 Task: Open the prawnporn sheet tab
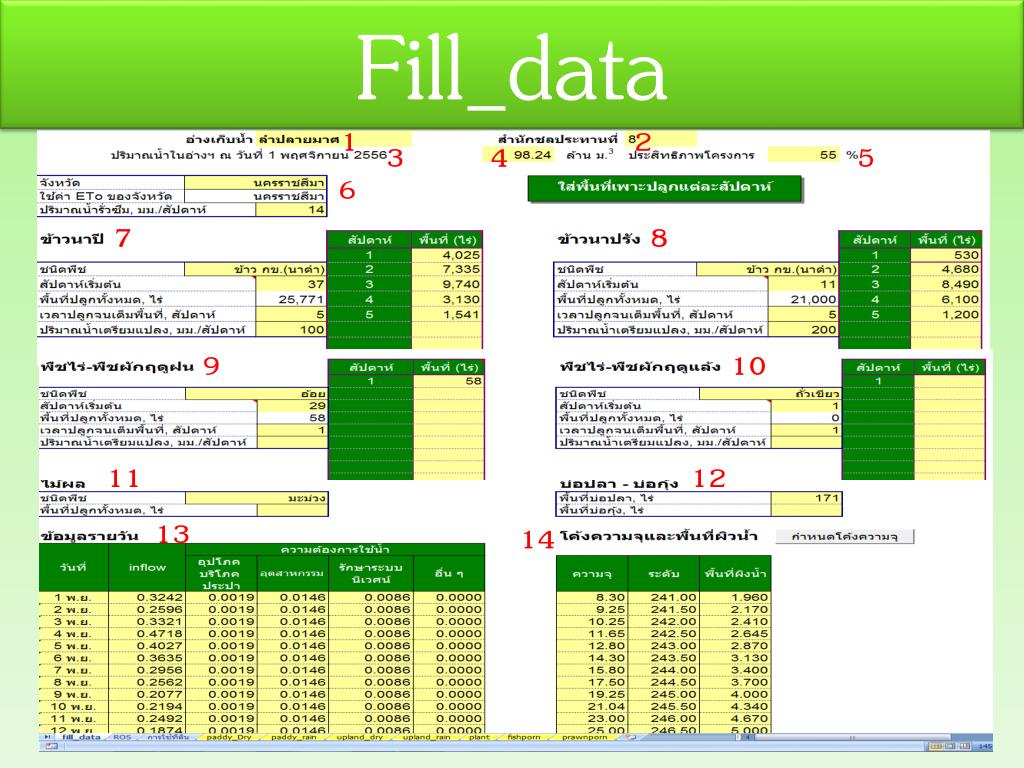[x=584, y=737]
